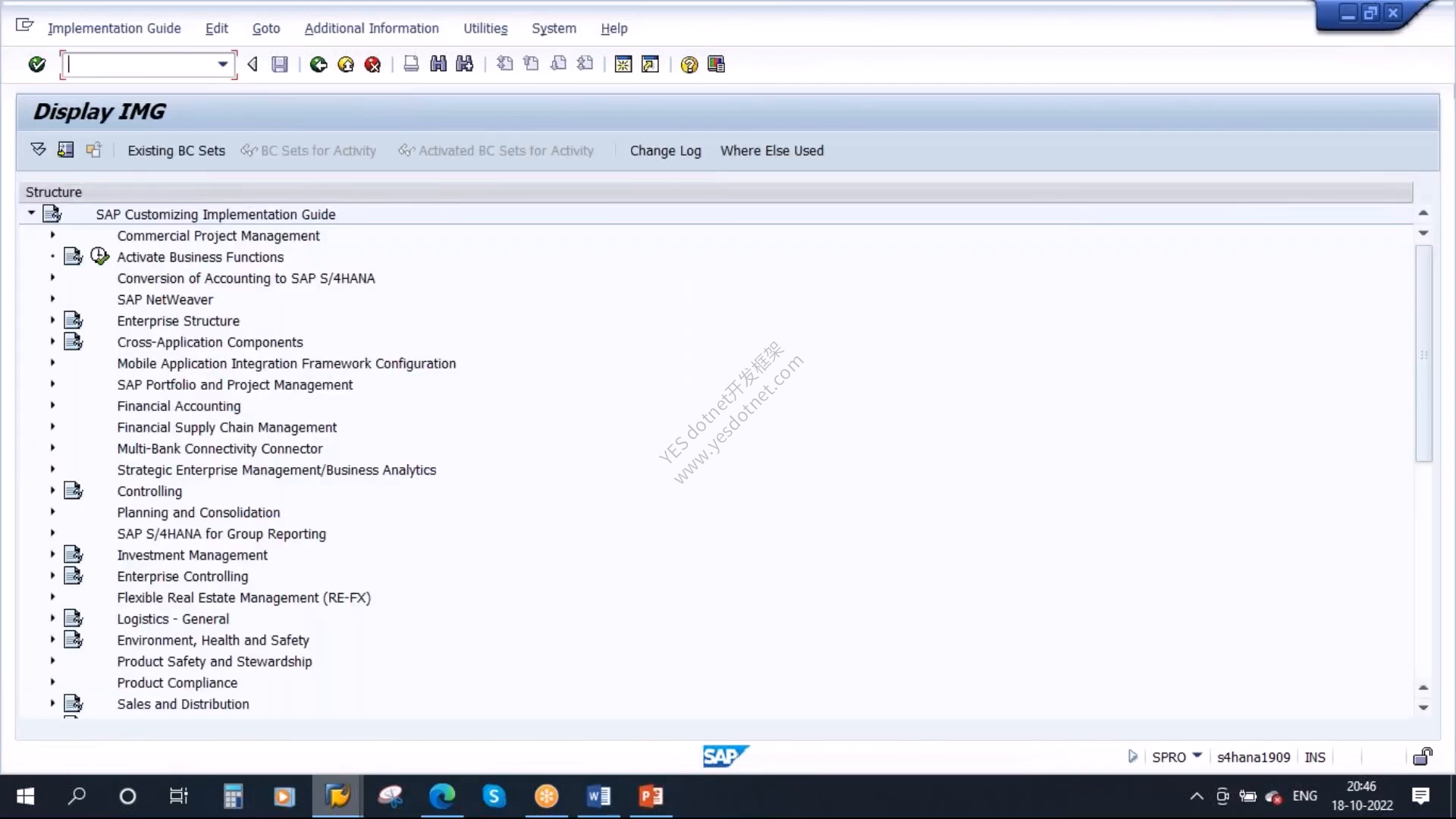Click the collapse command field arrow
Screen dimensions: 1456x819
[253, 64]
